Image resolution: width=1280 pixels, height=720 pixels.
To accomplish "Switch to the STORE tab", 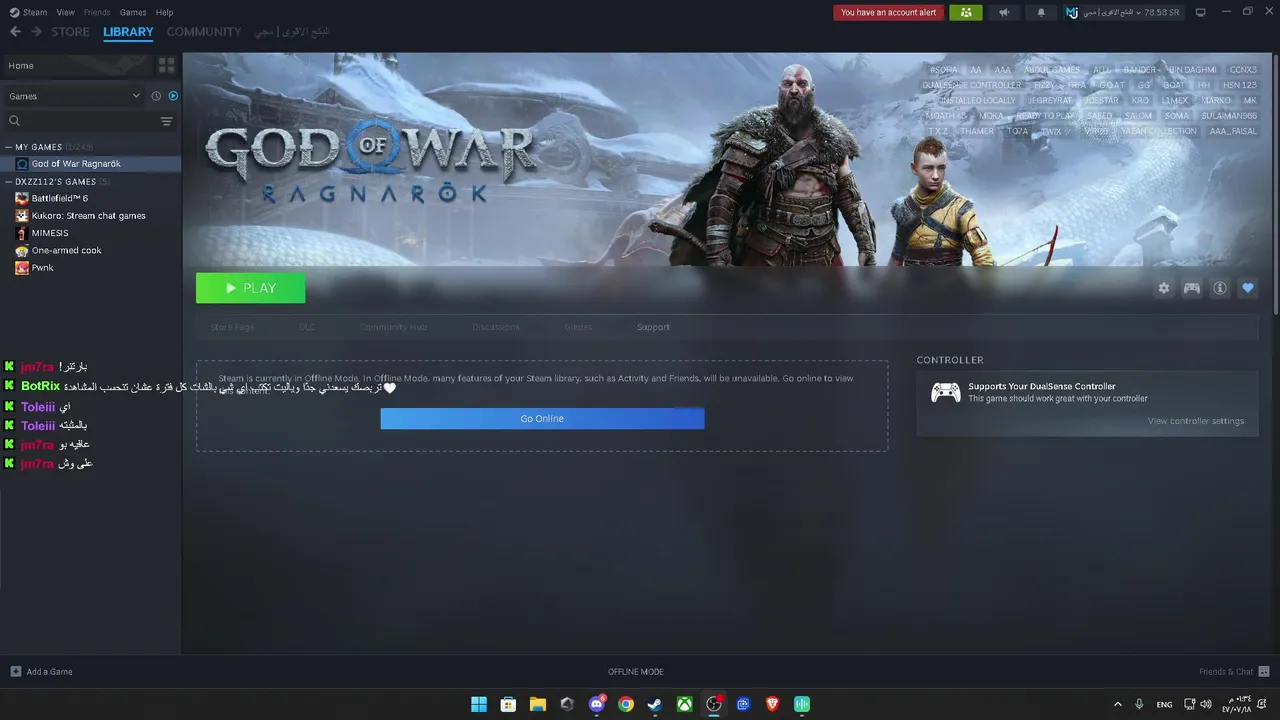I will (70, 32).
